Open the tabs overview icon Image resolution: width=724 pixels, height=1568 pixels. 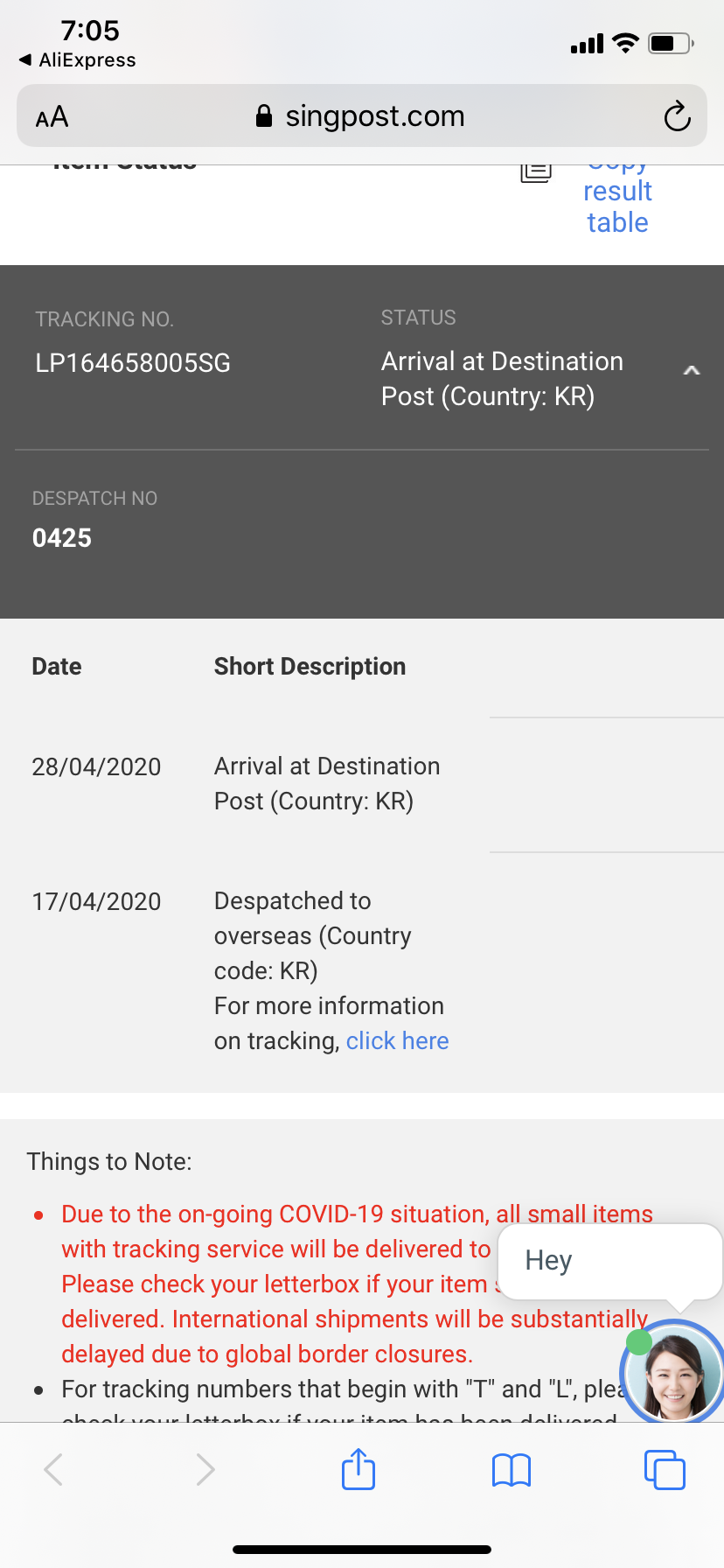[665, 1469]
